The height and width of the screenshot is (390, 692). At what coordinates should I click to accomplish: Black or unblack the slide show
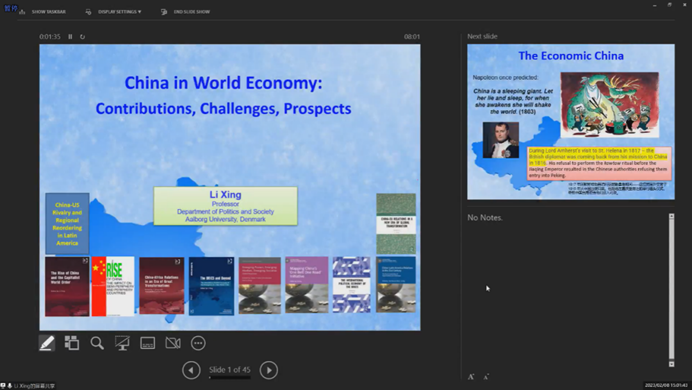(x=122, y=343)
